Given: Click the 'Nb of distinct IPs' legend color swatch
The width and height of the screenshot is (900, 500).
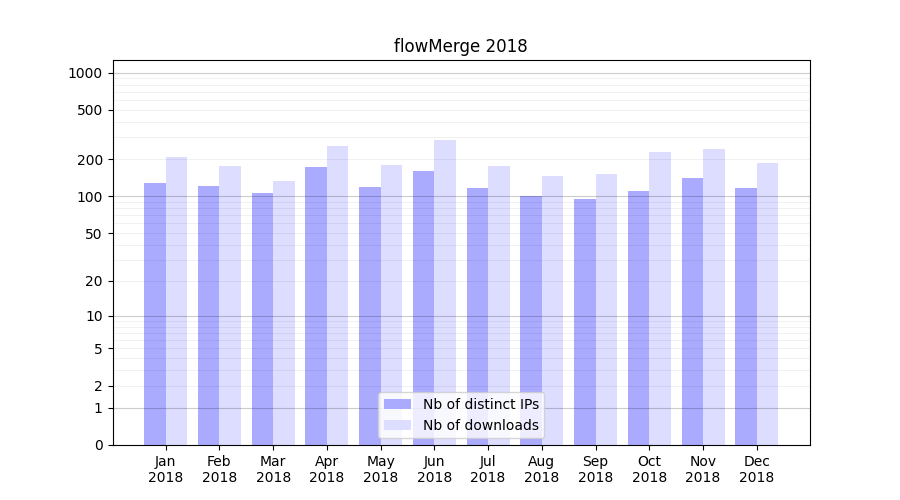Looking at the screenshot, I should (x=397, y=404).
